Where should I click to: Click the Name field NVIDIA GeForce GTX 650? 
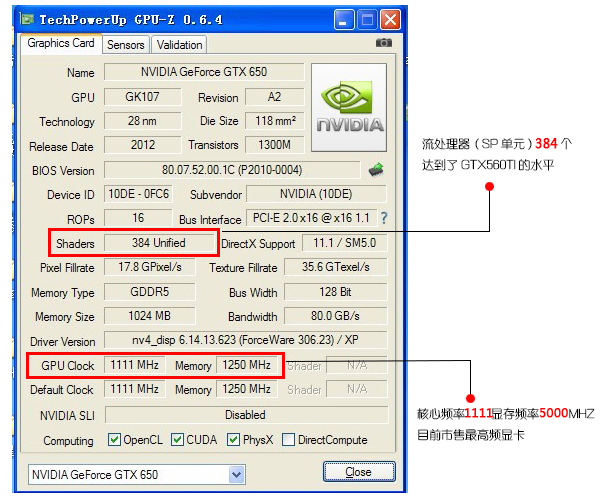[204, 72]
